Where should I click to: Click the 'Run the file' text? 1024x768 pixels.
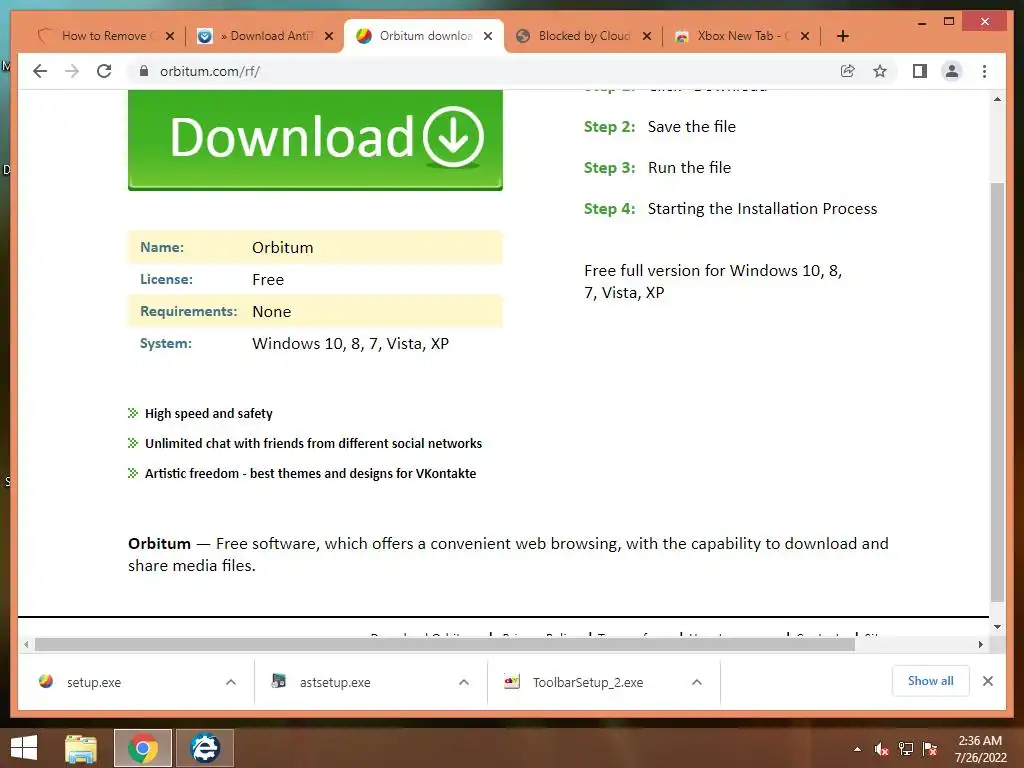pyautogui.click(x=689, y=168)
